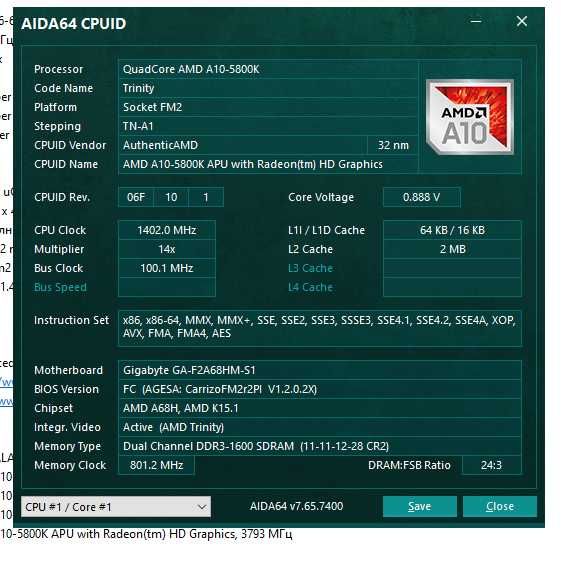Click the DRAM:FSB Ratio label
This screenshot has width=561, height=566.
point(409,465)
